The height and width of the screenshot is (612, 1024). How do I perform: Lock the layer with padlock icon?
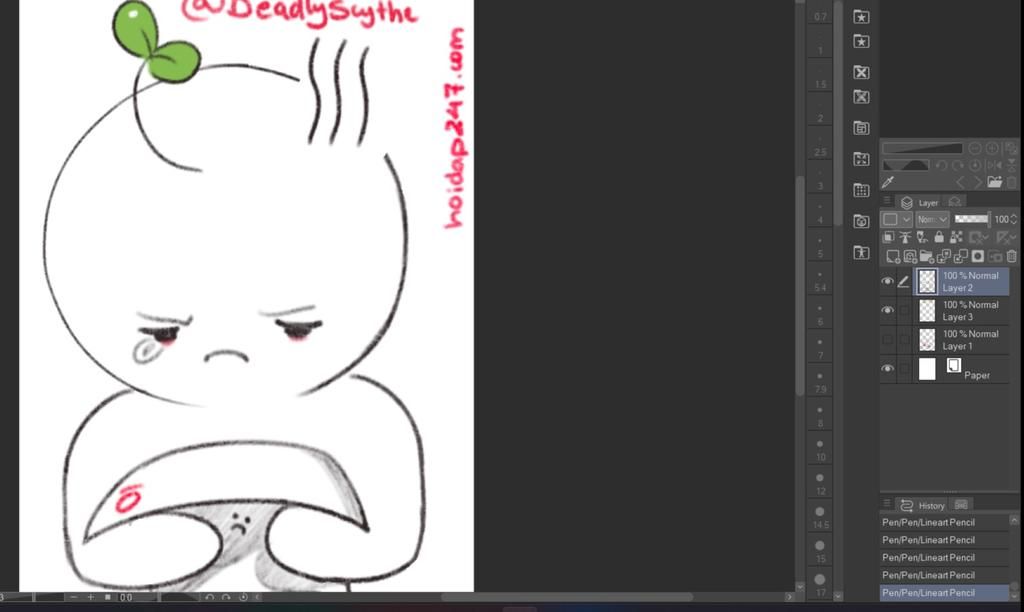(939, 237)
